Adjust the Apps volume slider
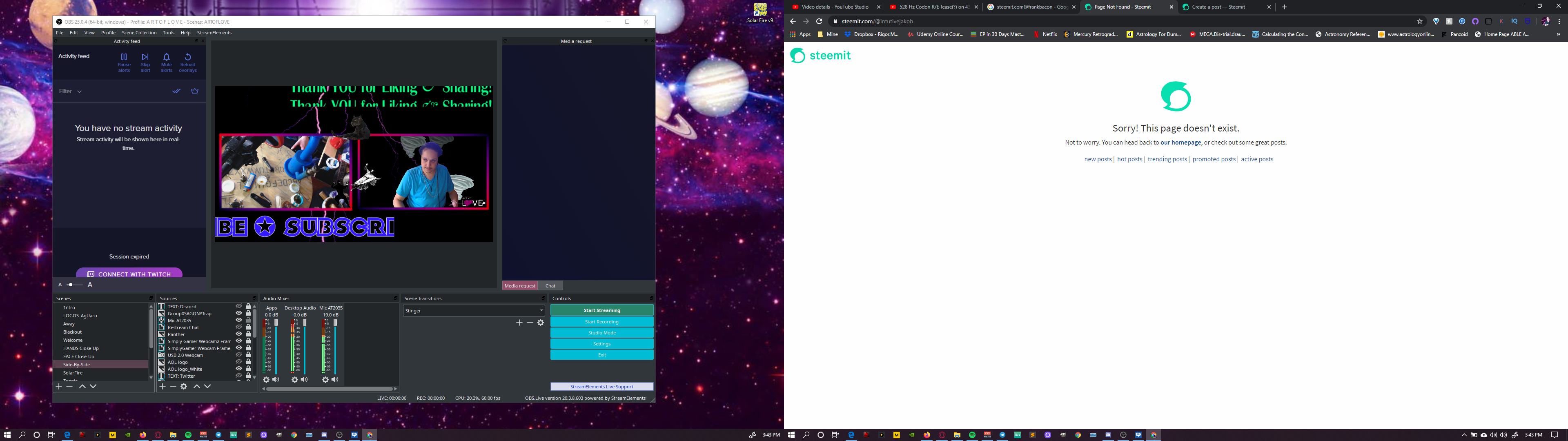The height and width of the screenshot is (441, 1568). [x=276, y=346]
